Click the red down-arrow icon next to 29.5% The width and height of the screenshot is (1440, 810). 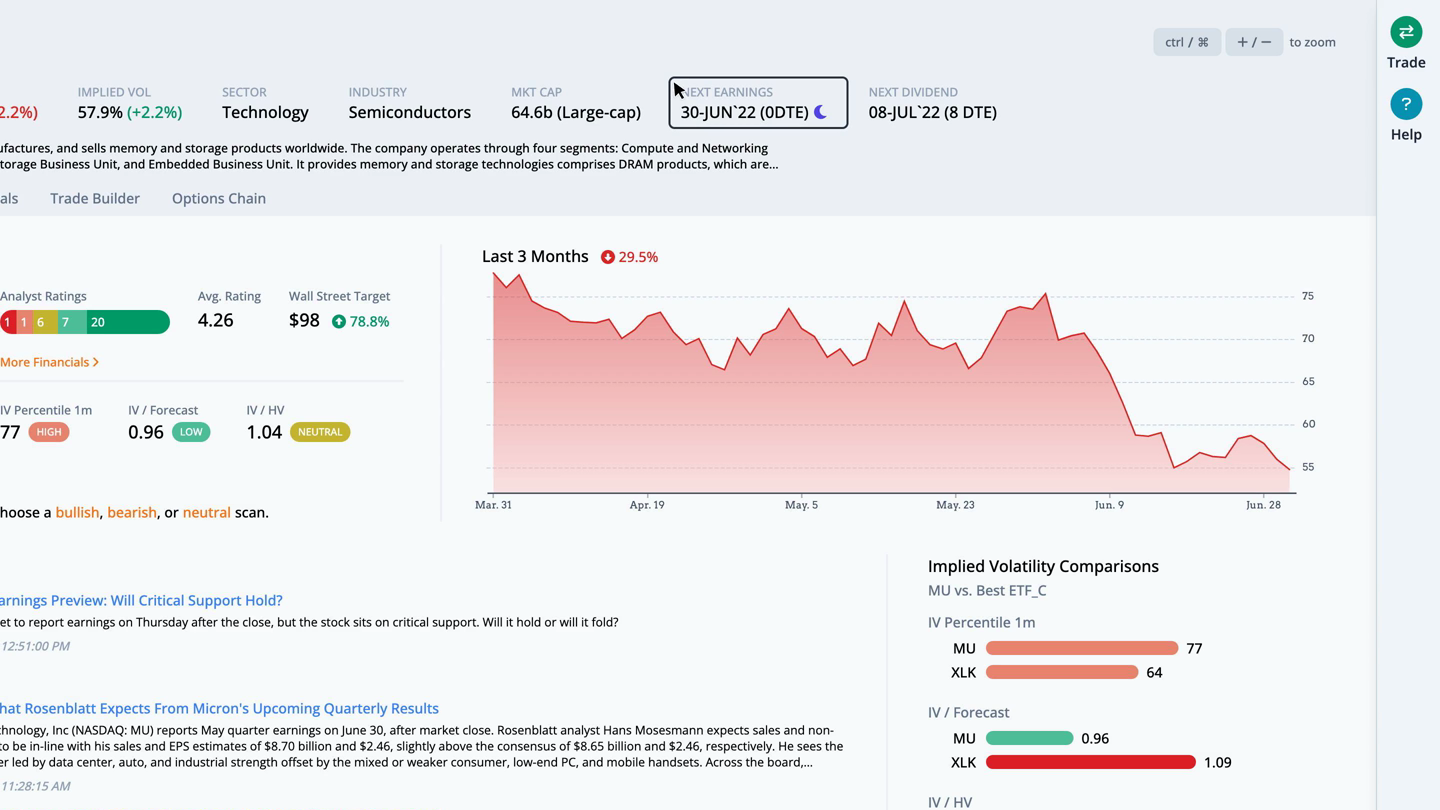(x=607, y=257)
